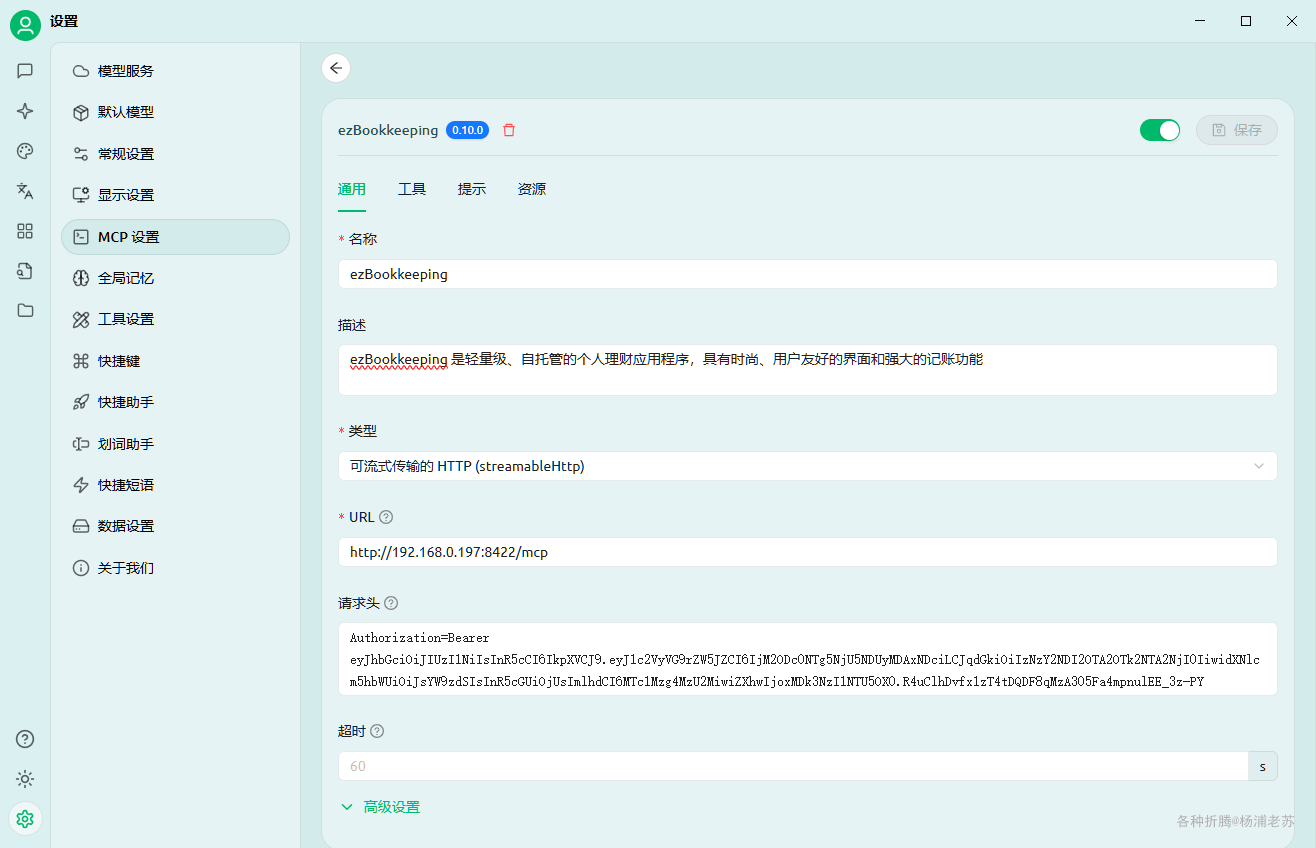This screenshot has height=848, width=1316.
Task: Open 工具设置 in settings menu
Action: 175,319
